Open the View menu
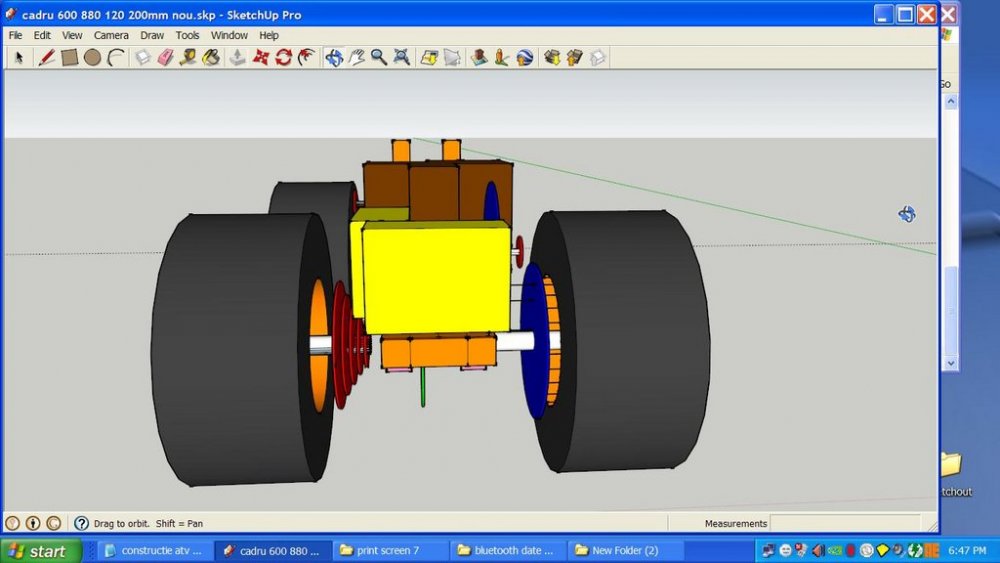The width and height of the screenshot is (1000, 563). coord(72,35)
